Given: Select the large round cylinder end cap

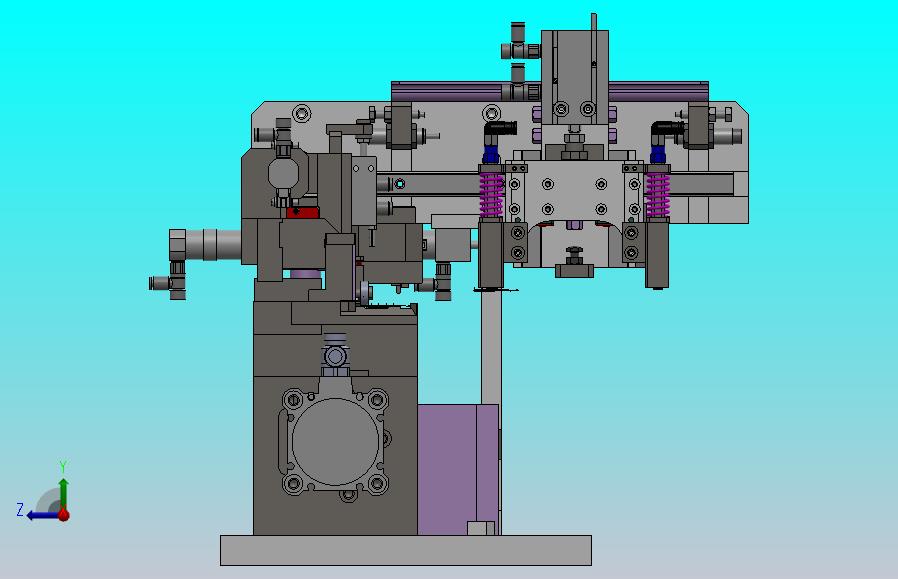Looking at the screenshot, I should click(335, 442).
